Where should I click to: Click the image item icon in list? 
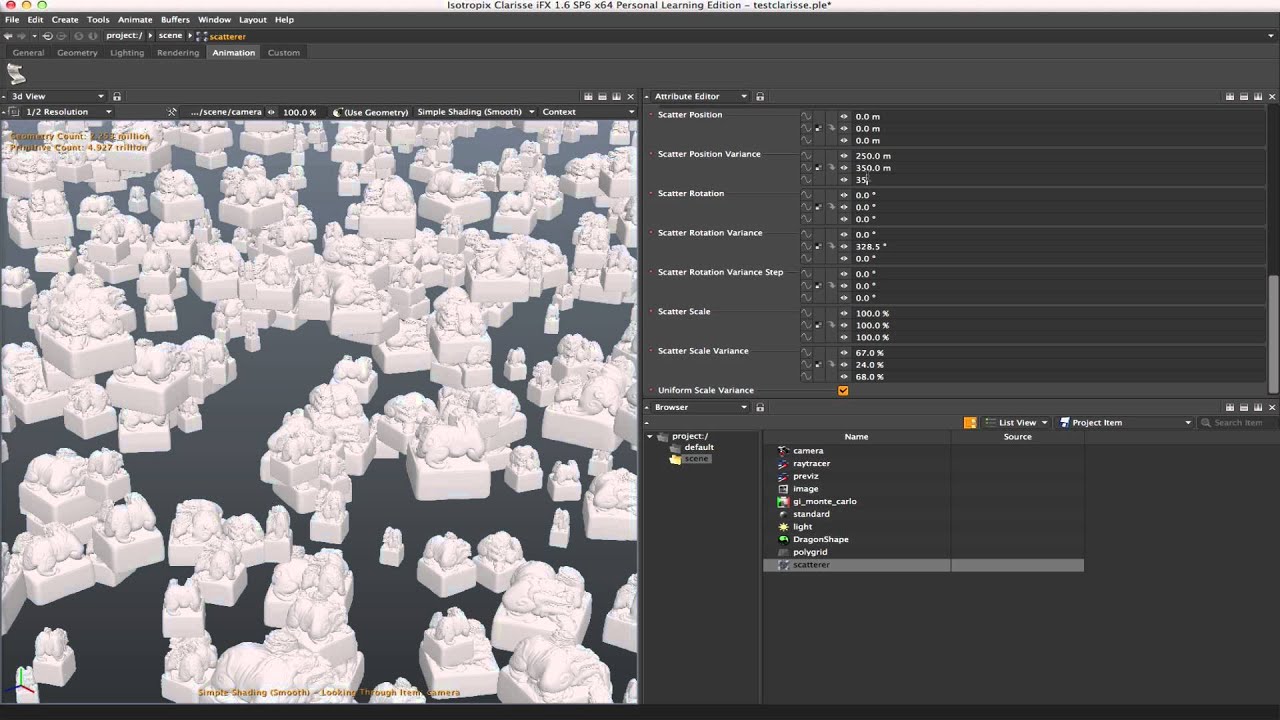click(x=783, y=489)
